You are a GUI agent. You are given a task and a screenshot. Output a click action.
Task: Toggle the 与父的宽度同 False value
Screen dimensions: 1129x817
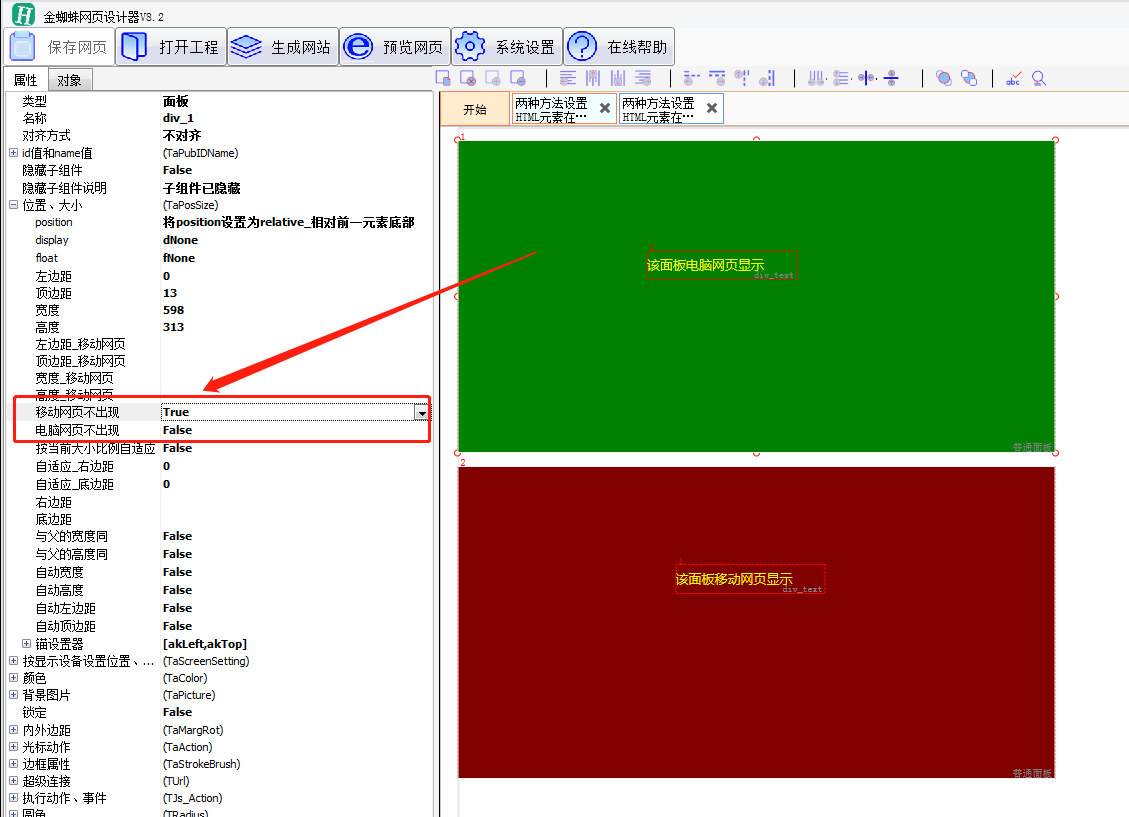(177, 536)
